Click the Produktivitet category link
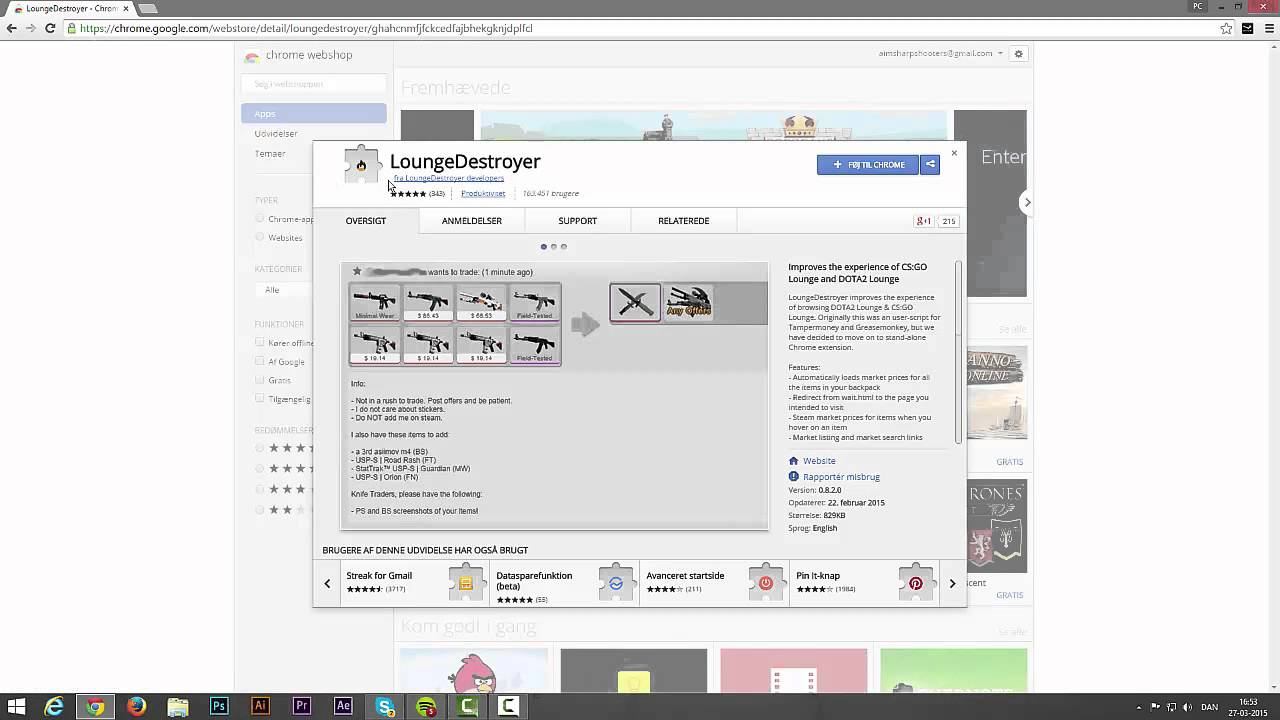Viewport: 1280px width, 720px height. pos(483,194)
